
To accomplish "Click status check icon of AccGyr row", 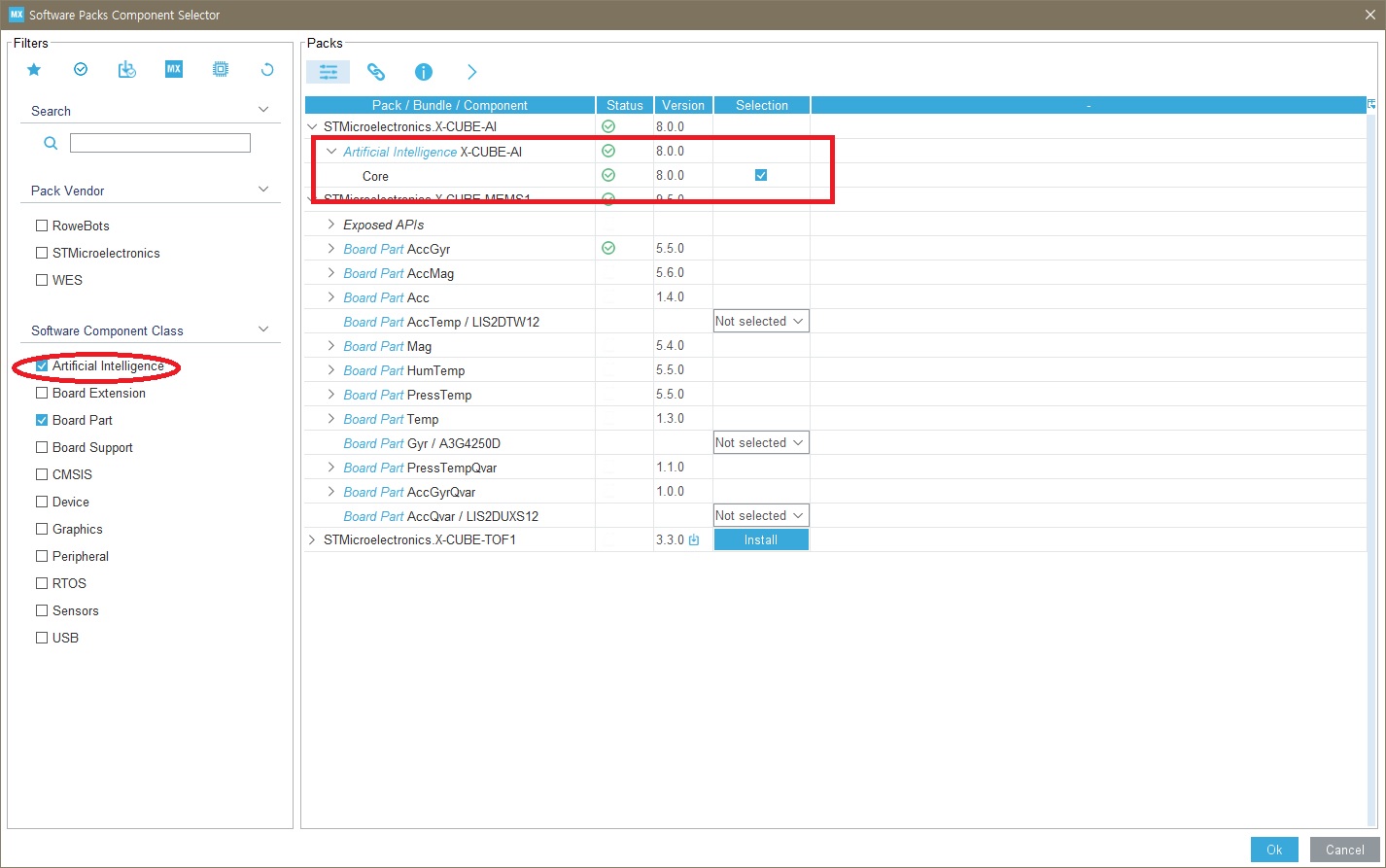I will click(608, 248).
